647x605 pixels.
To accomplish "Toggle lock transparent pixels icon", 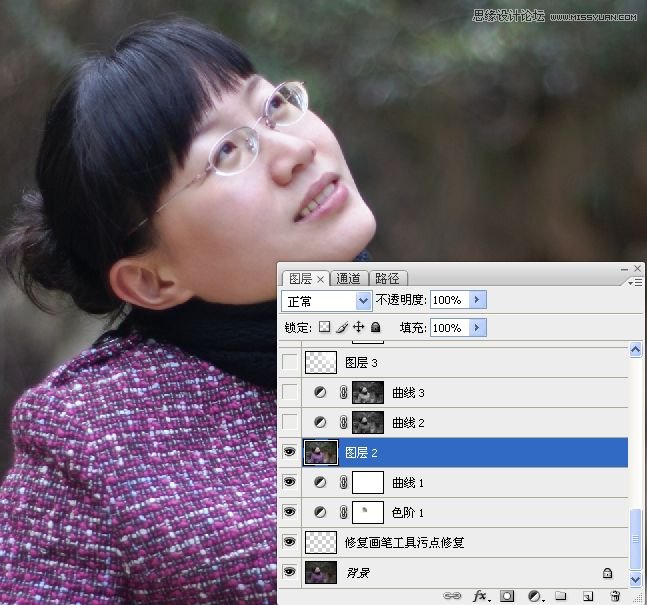I will pyautogui.click(x=325, y=327).
